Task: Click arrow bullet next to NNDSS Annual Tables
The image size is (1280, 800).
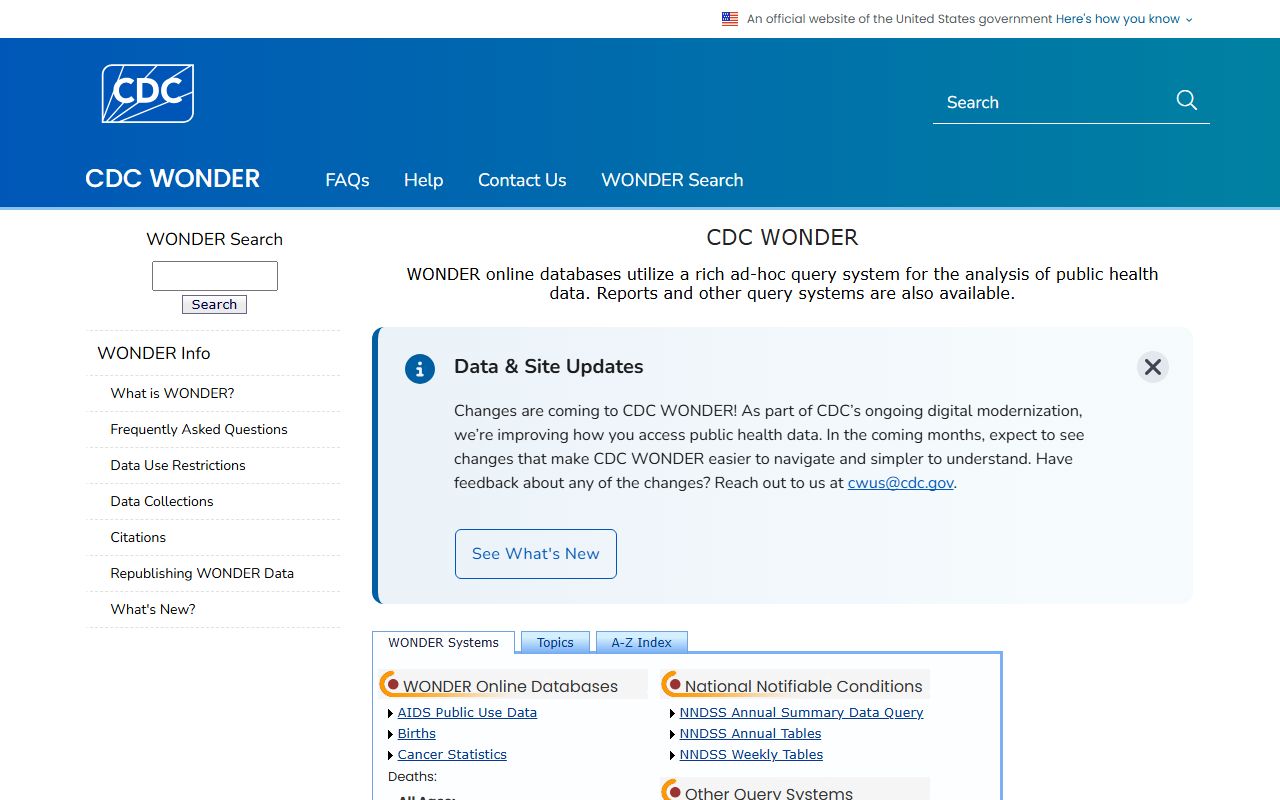Action: [673, 734]
